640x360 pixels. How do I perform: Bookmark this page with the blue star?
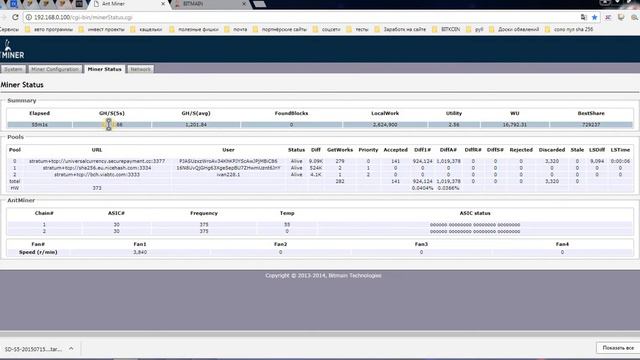[595, 17]
